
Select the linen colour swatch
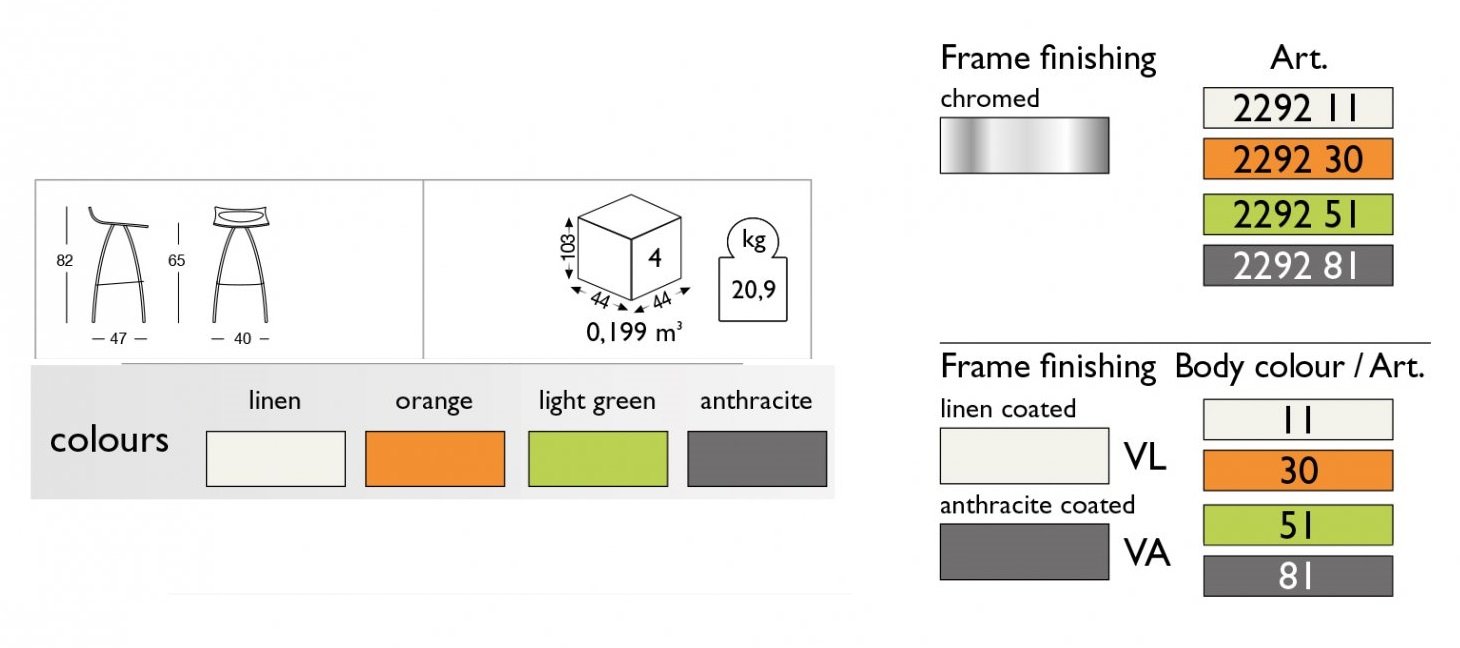[x=276, y=458]
